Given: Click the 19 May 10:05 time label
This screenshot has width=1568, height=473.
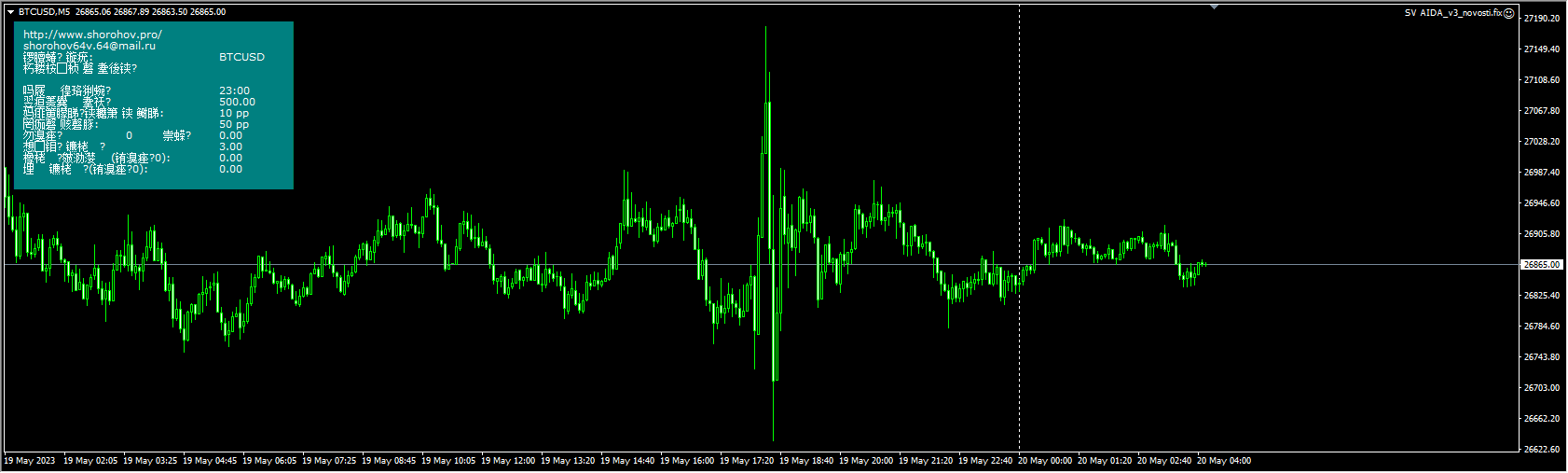Looking at the screenshot, I should pos(448,461).
